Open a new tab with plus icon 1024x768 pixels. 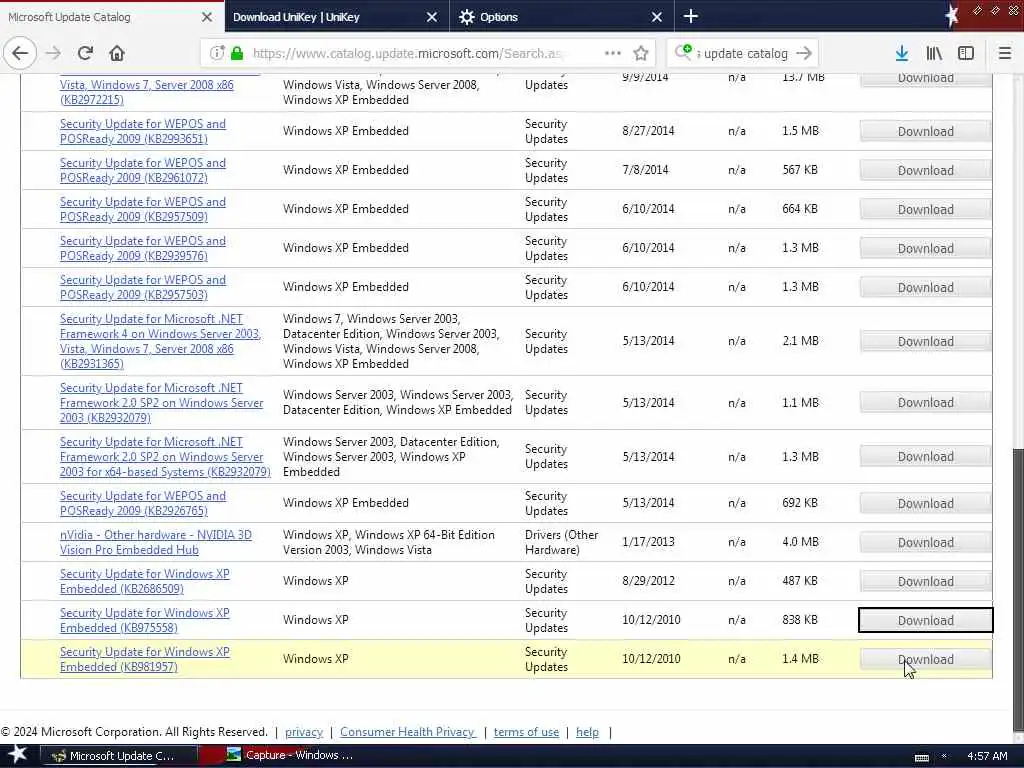click(691, 16)
